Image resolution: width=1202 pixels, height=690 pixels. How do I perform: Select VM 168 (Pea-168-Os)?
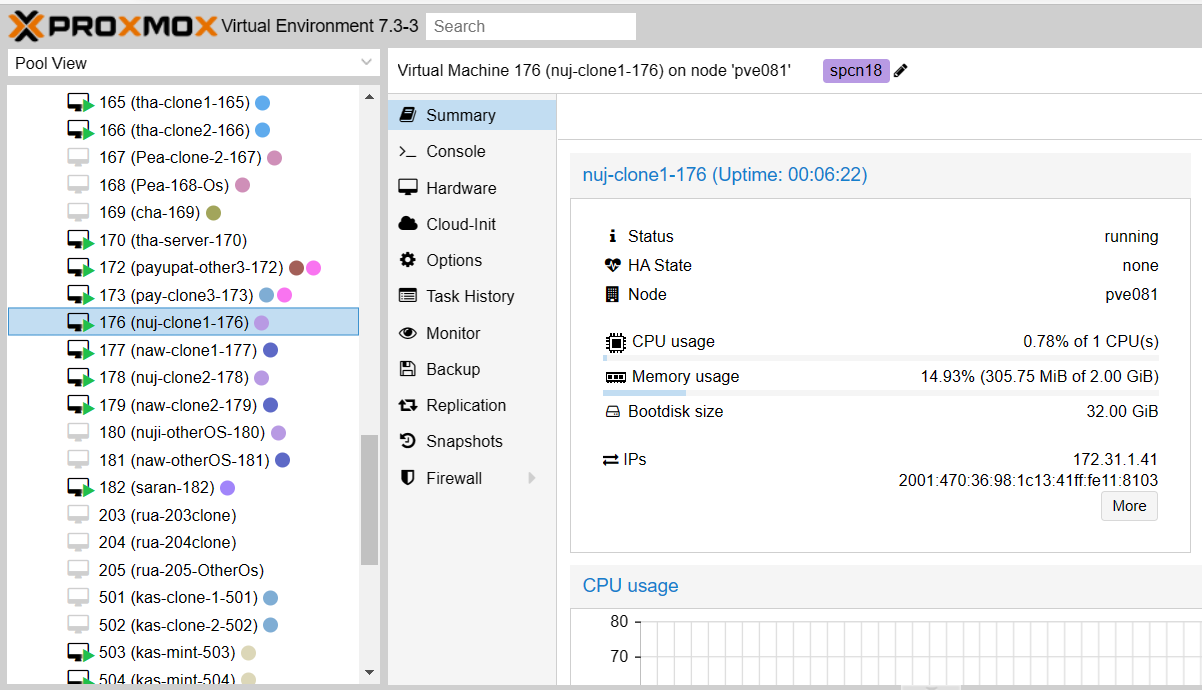(x=183, y=185)
